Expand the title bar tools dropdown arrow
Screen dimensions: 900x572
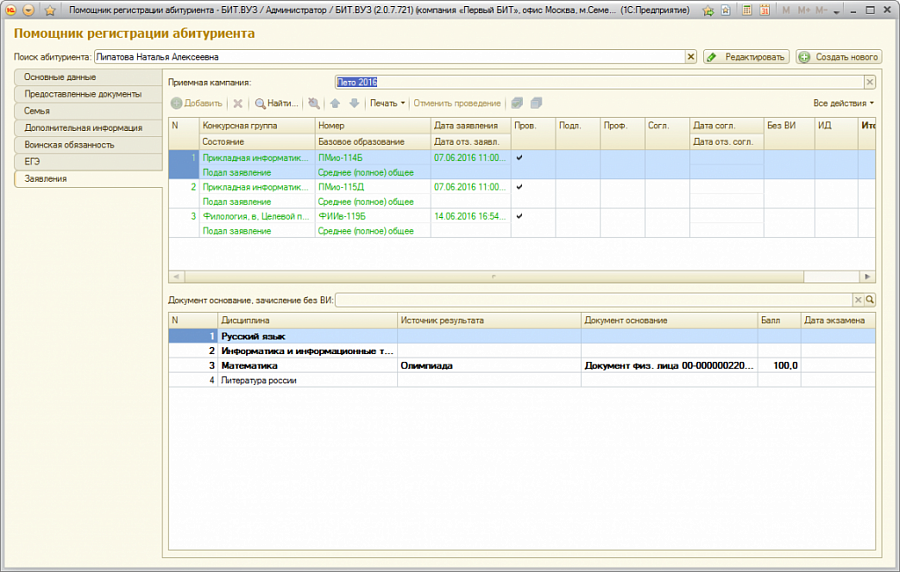click(x=836, y=11)
